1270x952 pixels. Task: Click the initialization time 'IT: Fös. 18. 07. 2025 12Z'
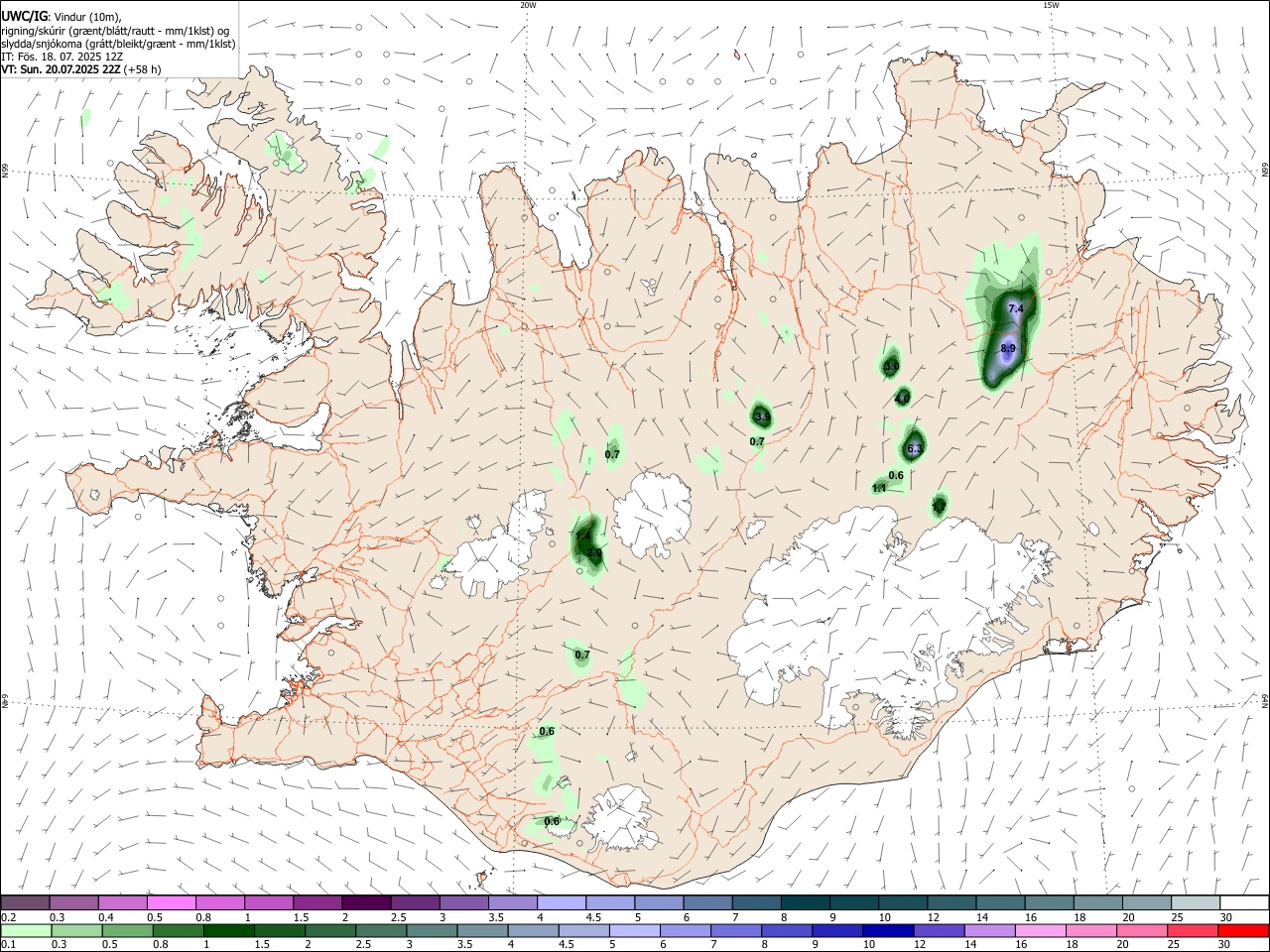click(63, 57)
